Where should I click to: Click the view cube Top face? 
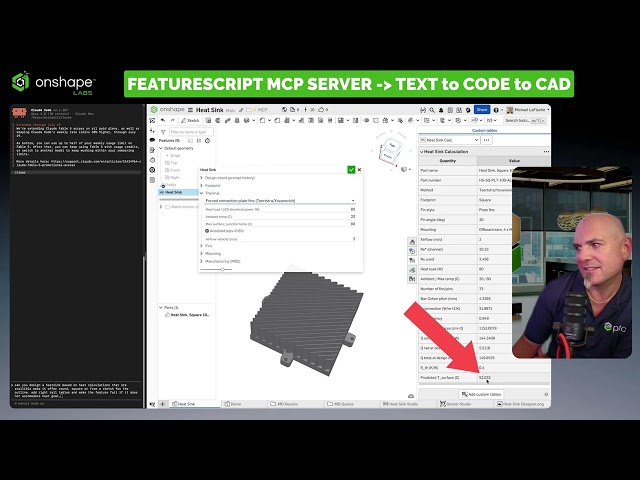coord(392,145)
